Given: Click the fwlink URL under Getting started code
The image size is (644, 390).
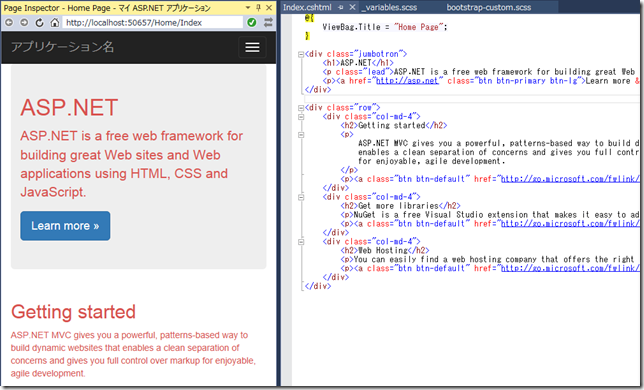Looking at the screenshot, I should [570, 179].
